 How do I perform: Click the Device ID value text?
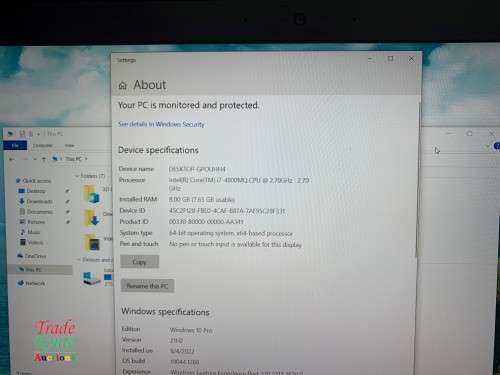coord(227,211)
